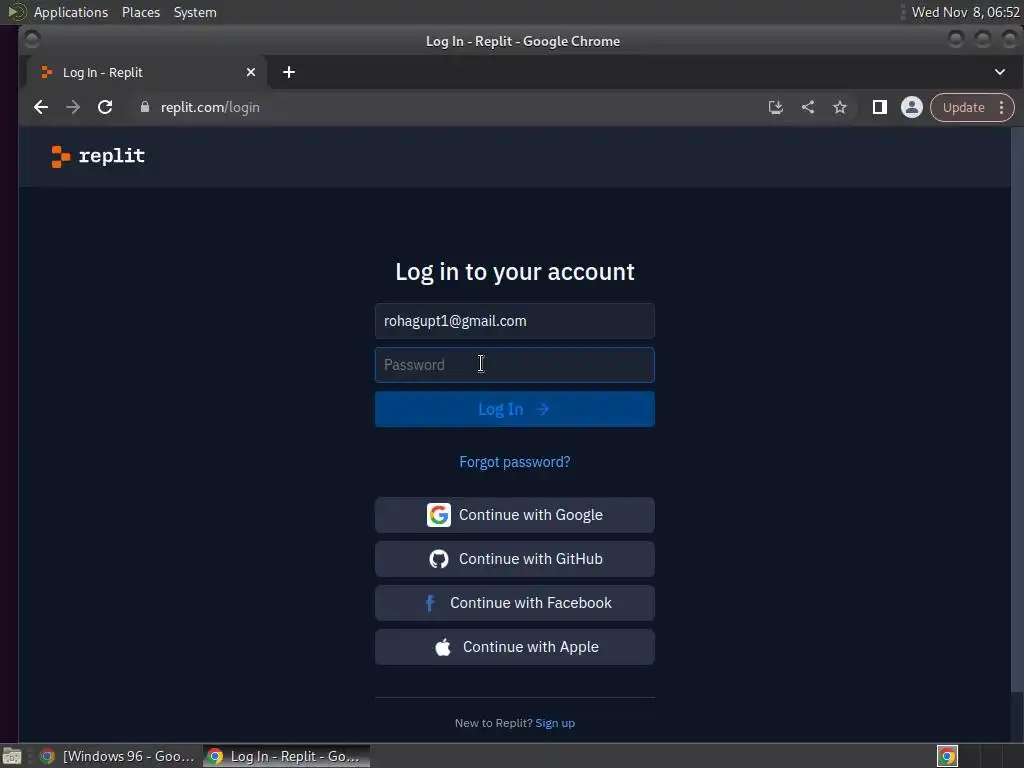Open the Places menu
This screenshot has height=768, width=1024.
(141, 12)
